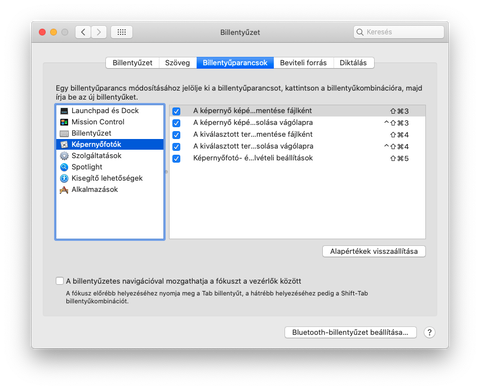This screenshot has width=480, height=390.
Task: Select Kisegítő lehetőségek category
Action: click(110, 178)
